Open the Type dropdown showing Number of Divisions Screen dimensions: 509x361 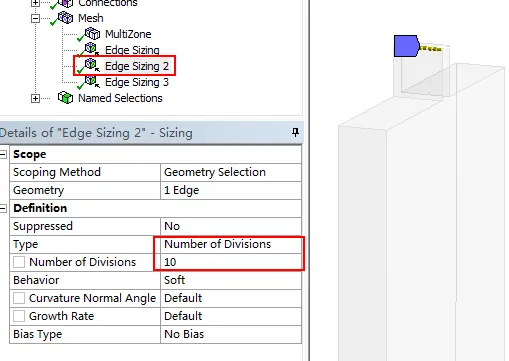tap(231, 244)
